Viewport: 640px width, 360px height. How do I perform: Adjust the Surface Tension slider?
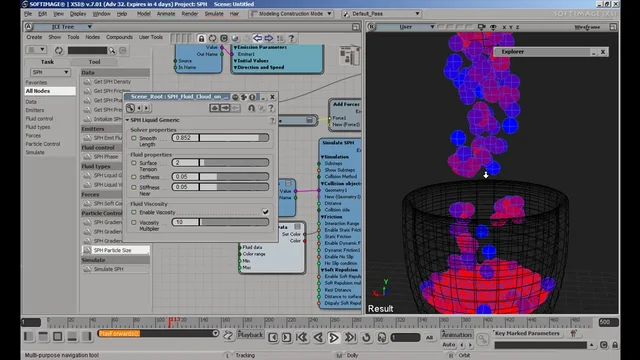(x=234, y=162)
